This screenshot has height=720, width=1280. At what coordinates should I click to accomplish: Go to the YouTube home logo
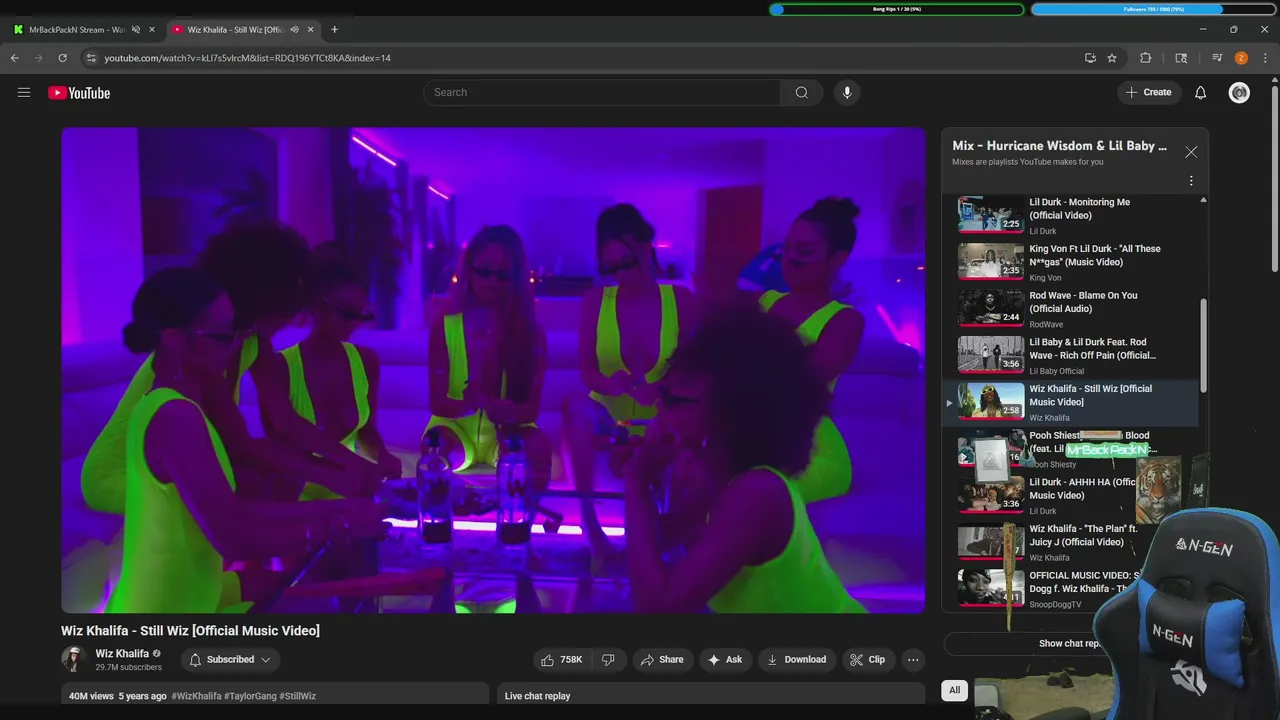79,93
